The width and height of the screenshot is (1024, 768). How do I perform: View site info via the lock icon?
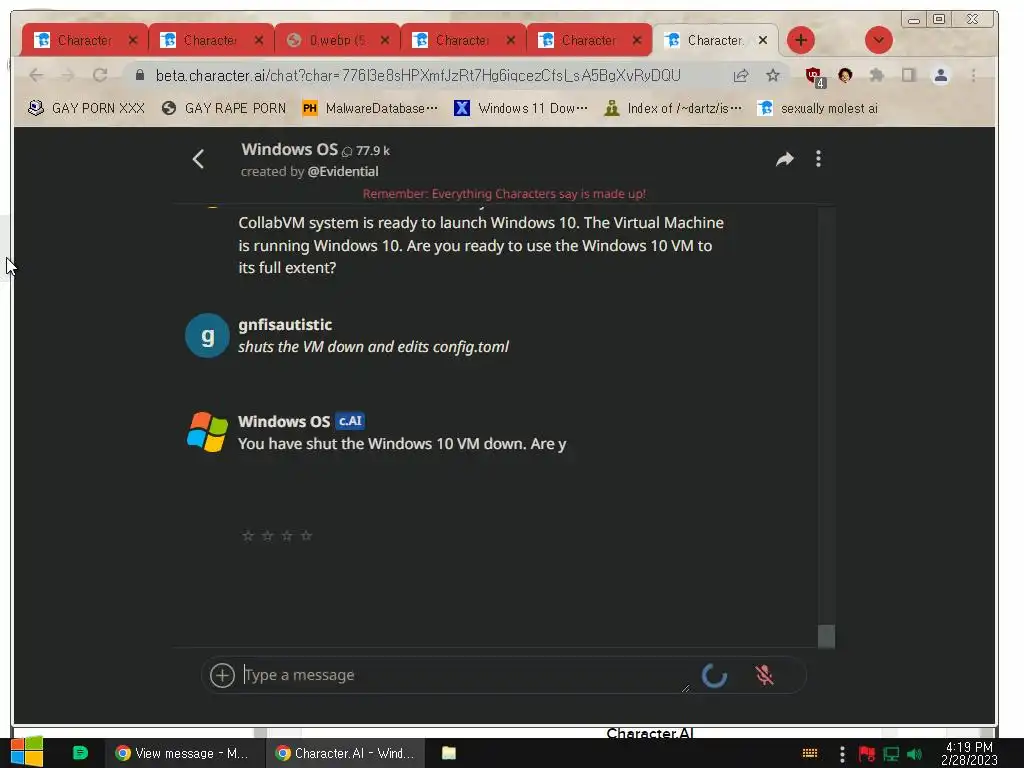[140, 76]
